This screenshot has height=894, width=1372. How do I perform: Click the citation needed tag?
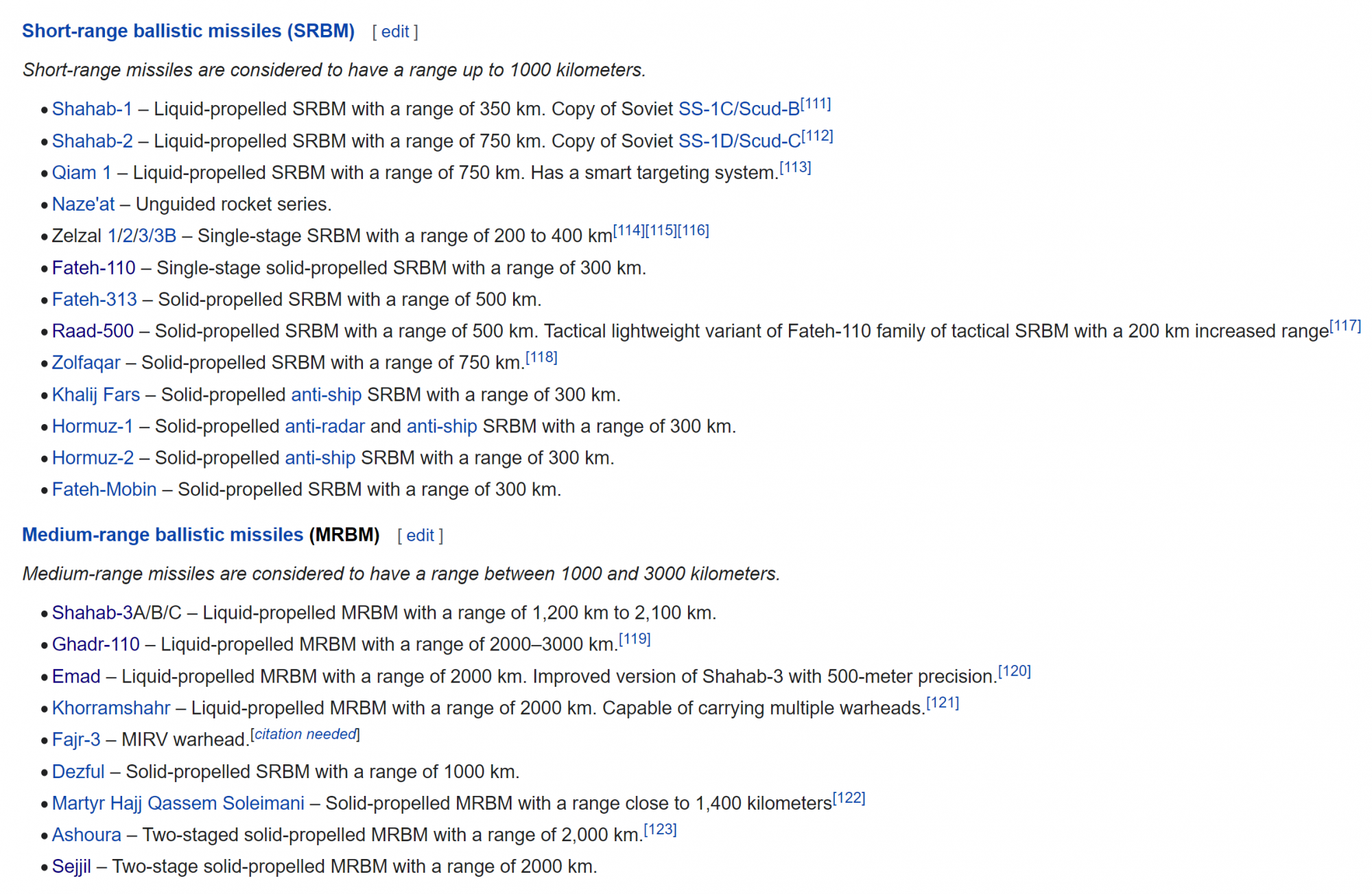point(305,734)
